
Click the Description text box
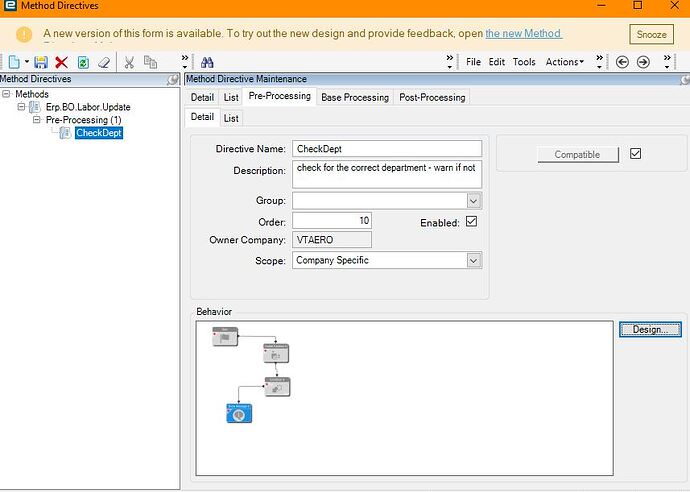[387, 174]
